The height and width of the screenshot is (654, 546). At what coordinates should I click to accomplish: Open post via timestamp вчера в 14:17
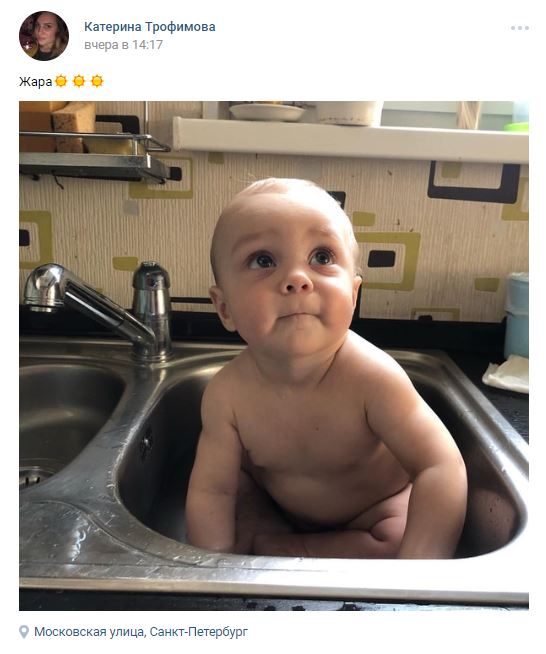coord(123,45)
